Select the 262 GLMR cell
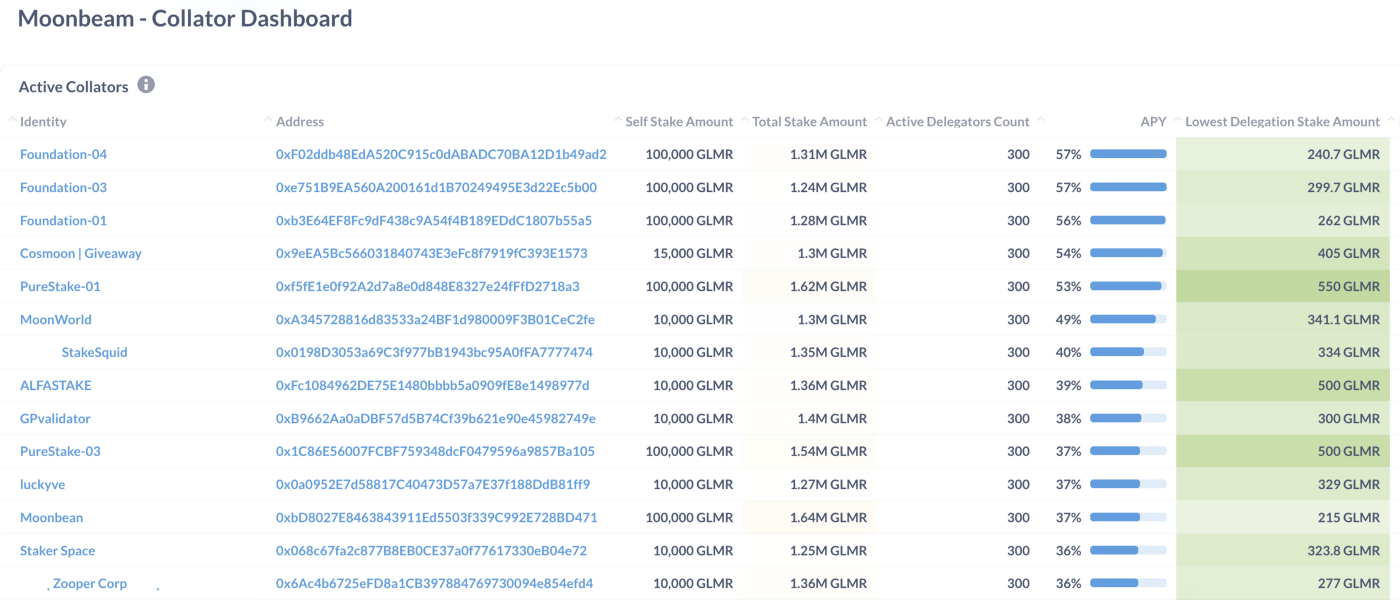Screen dimensions: 1400x600 (1283, 220)
